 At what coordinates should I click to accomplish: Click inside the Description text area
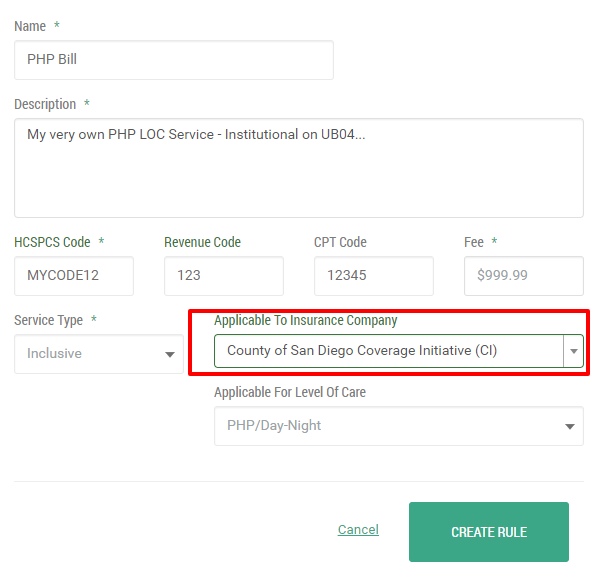[x=299, y=168]
